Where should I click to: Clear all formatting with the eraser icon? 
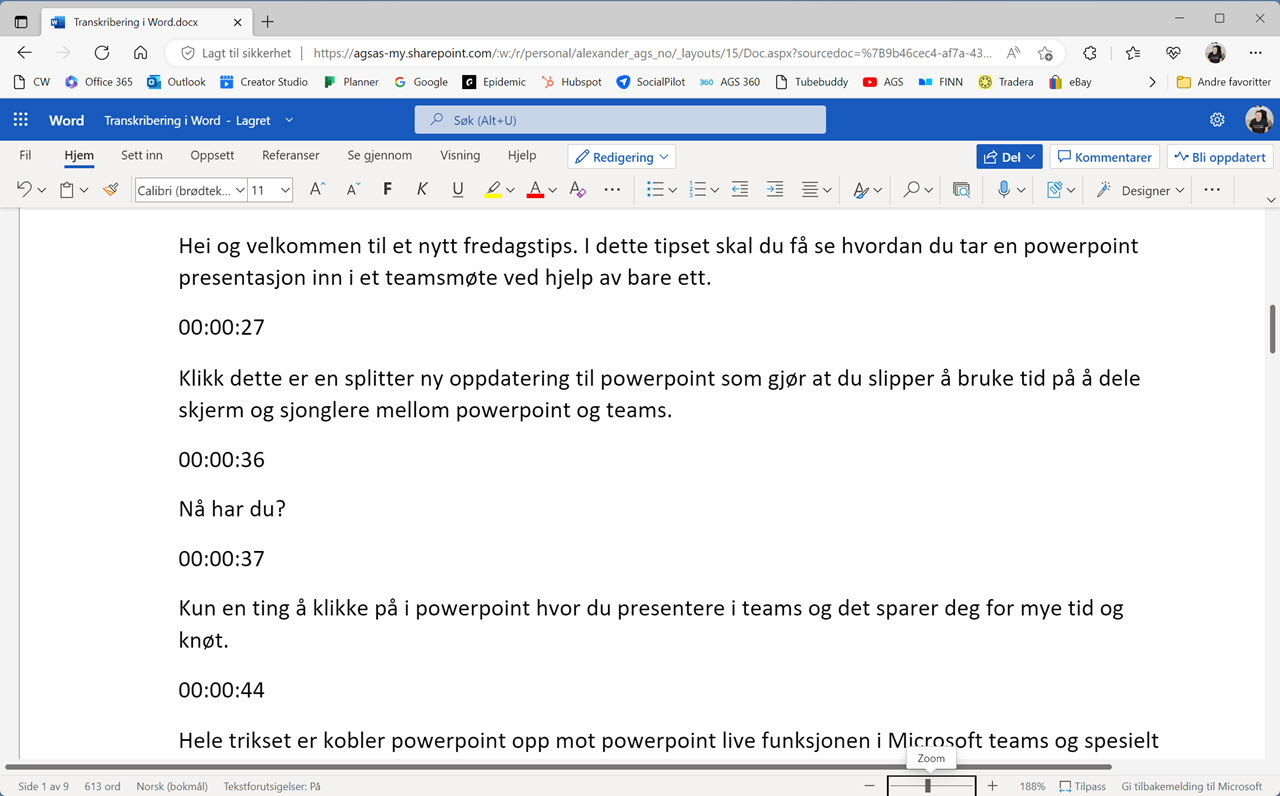point(577,189)
